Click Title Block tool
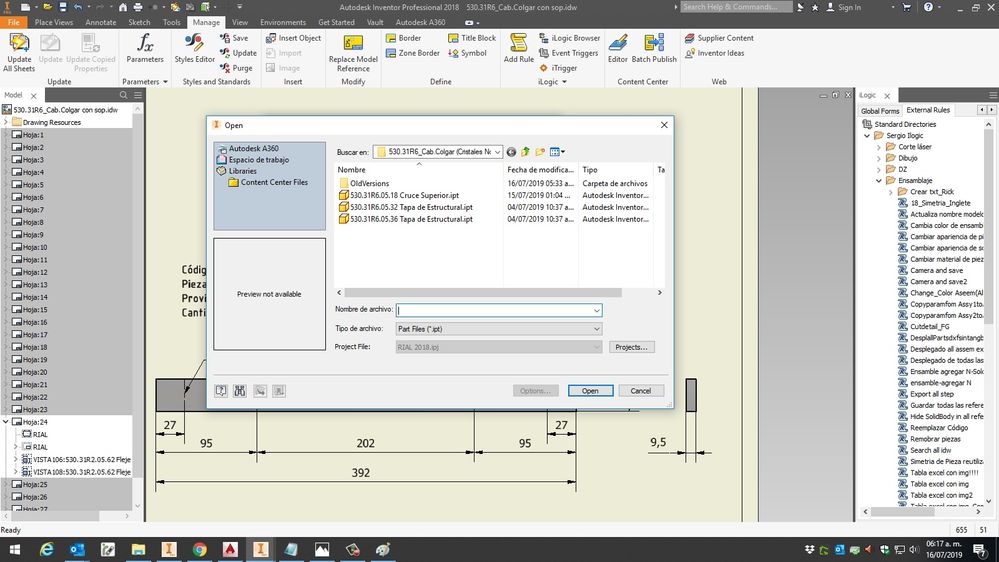The height and width of the screenshot is (562, 999). click(471, 38)
